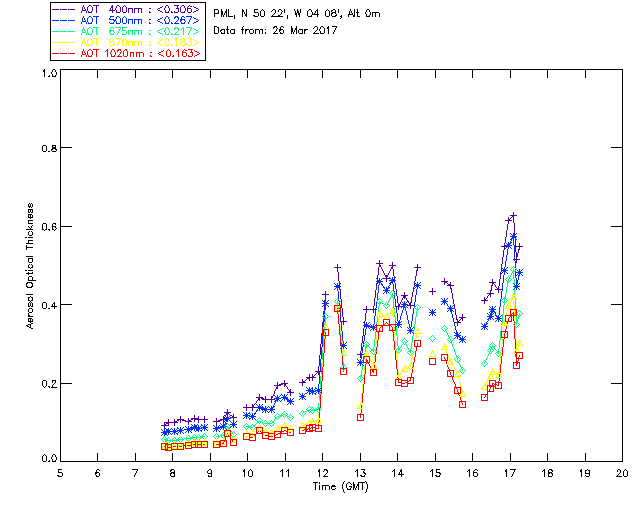Viewport: 640px width, 512px height.
Task: Click the AOT 1020nm legend entry
Action: 127,53
